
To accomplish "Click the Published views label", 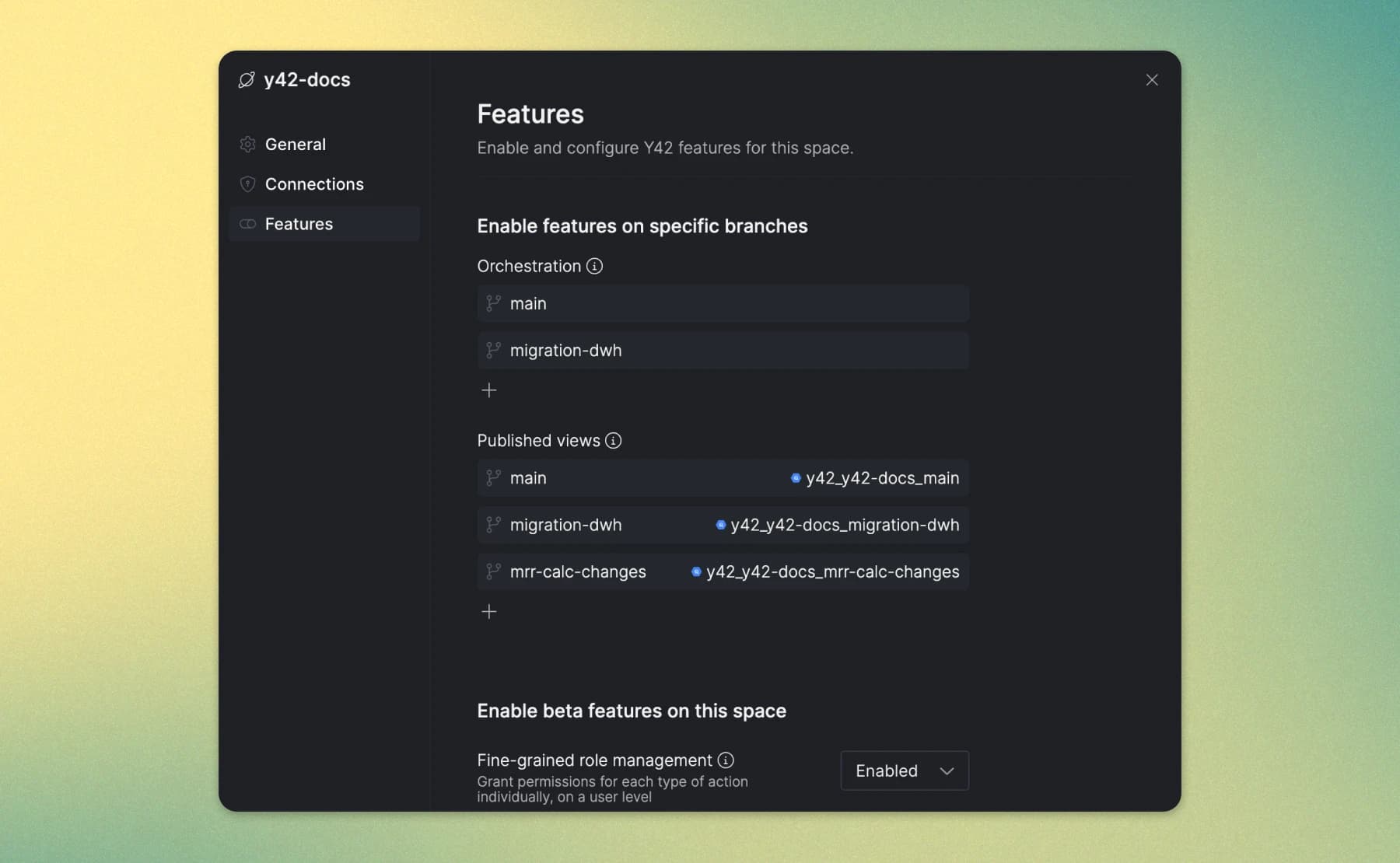I will [538, 441].
